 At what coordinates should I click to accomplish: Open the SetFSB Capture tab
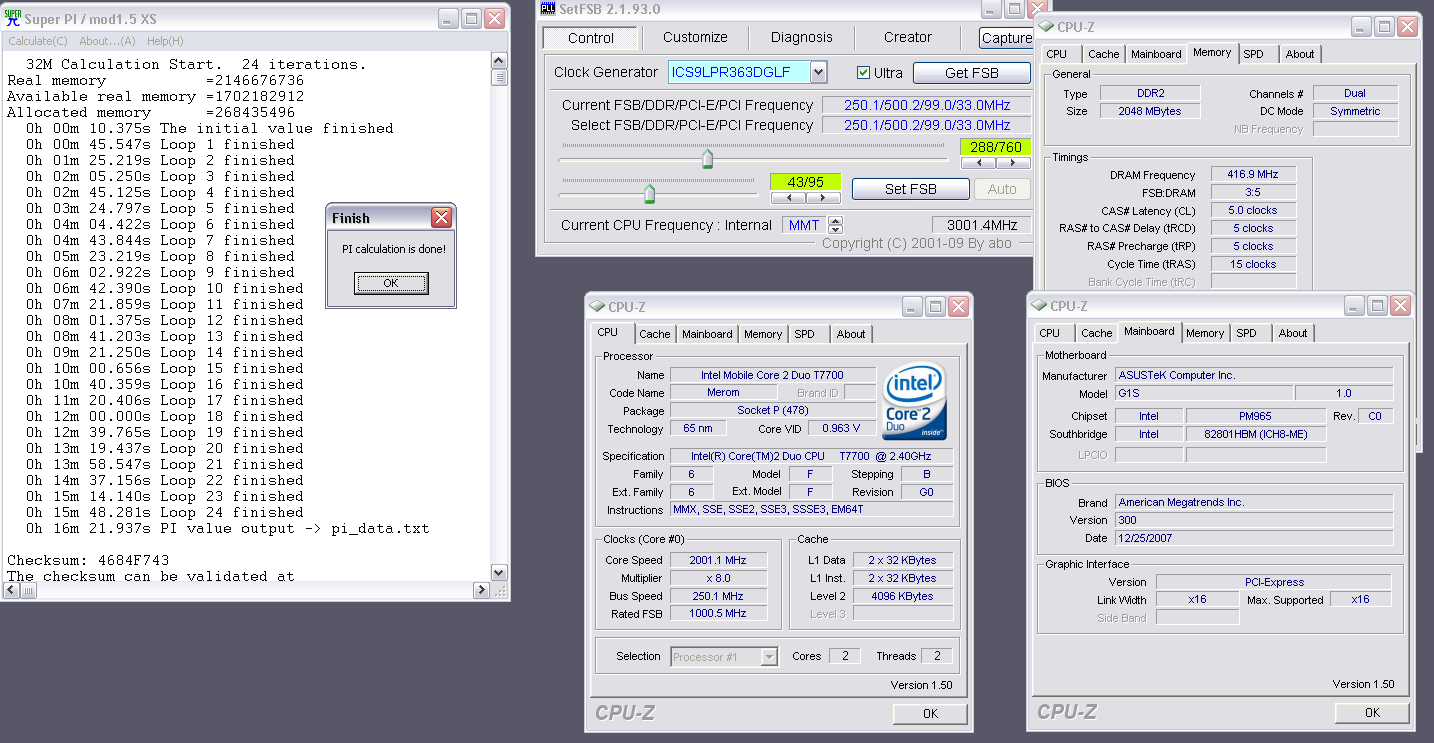point(1006,38)
